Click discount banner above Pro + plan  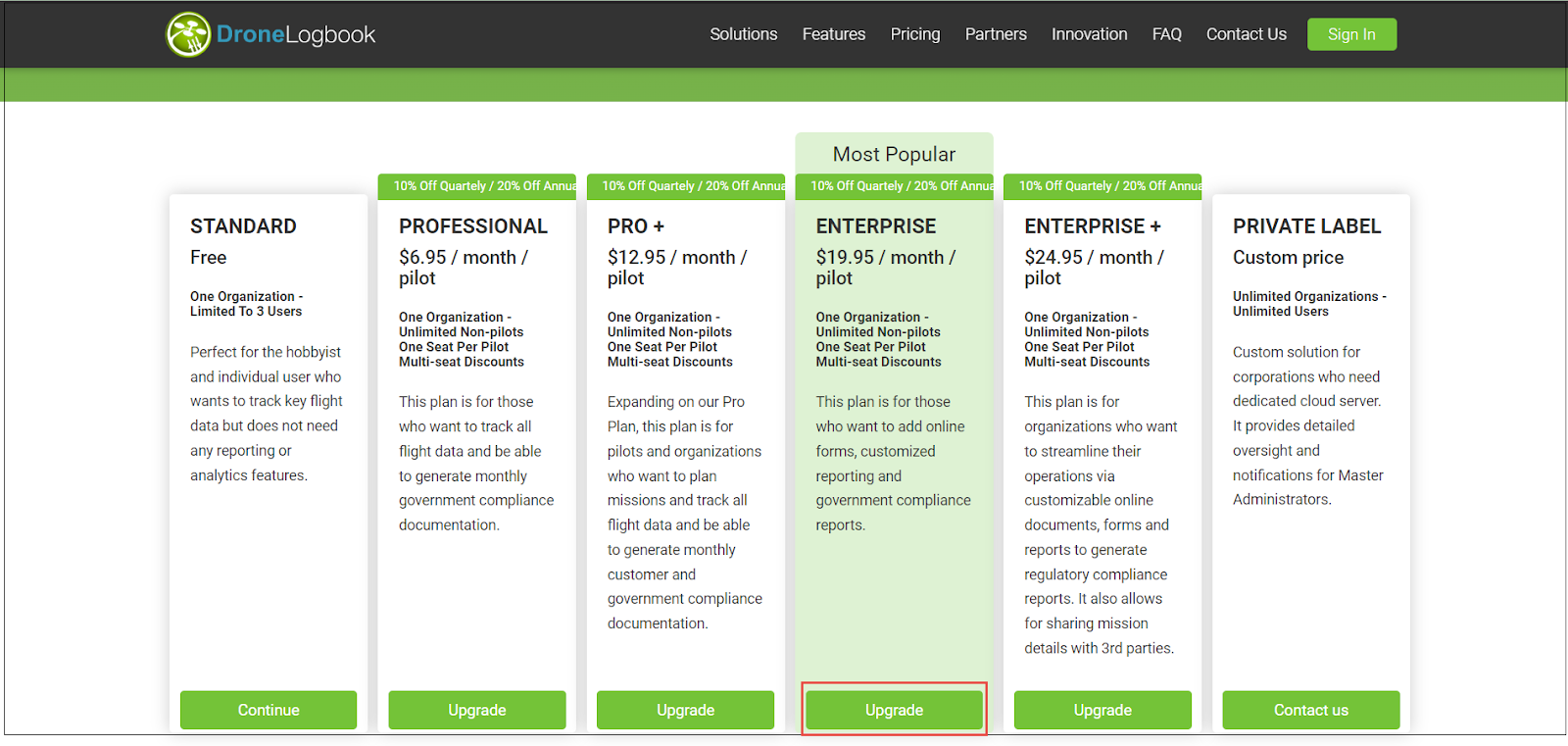686,186
